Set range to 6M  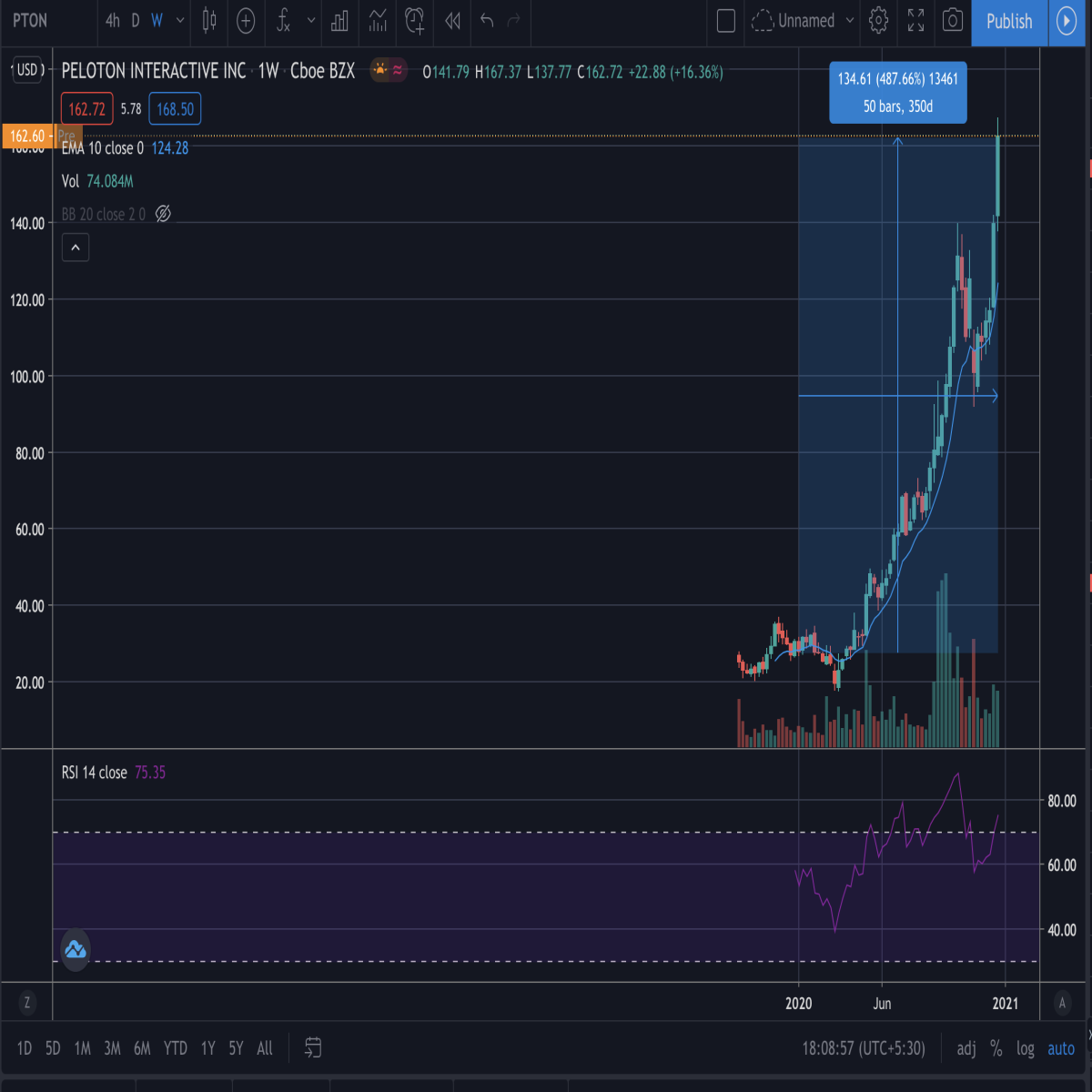(x=142, y=1048)
